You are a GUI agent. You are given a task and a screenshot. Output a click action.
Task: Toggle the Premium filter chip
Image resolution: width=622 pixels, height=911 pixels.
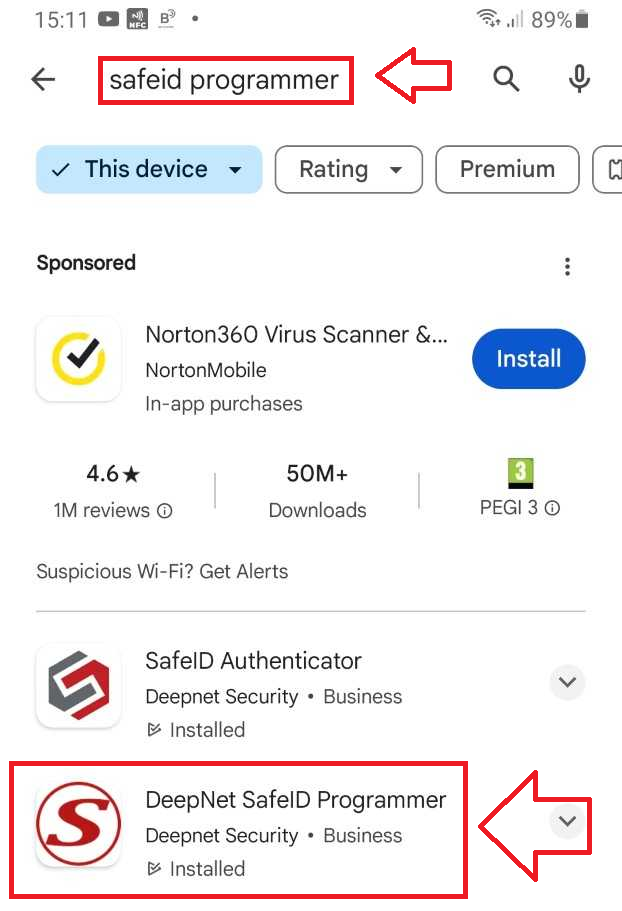507,169
